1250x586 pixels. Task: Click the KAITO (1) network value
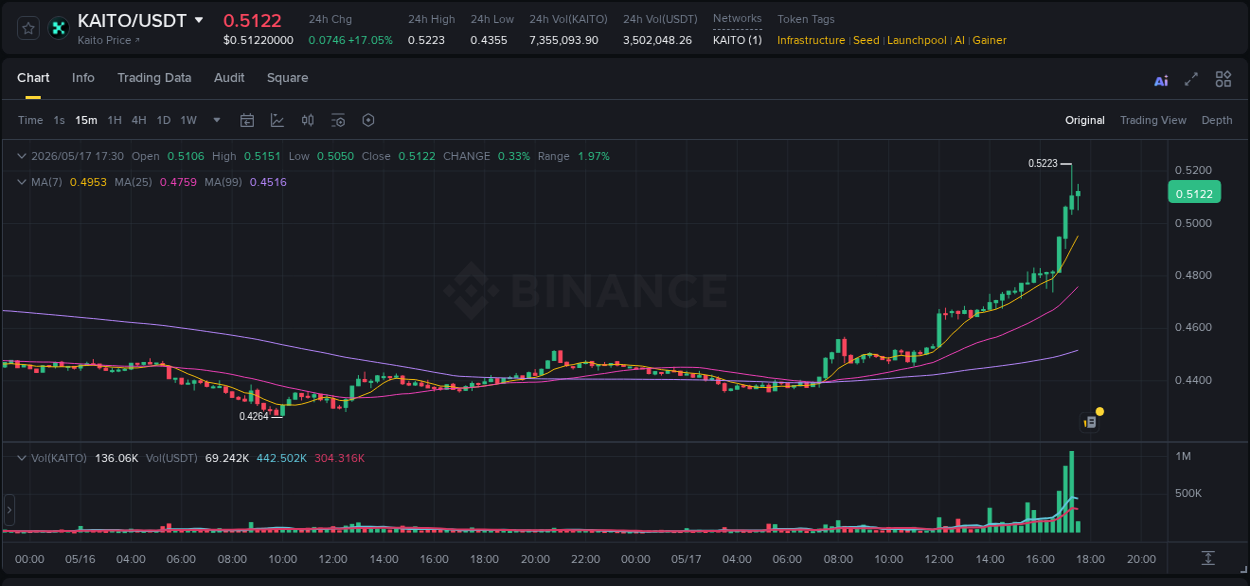(737, 40)
